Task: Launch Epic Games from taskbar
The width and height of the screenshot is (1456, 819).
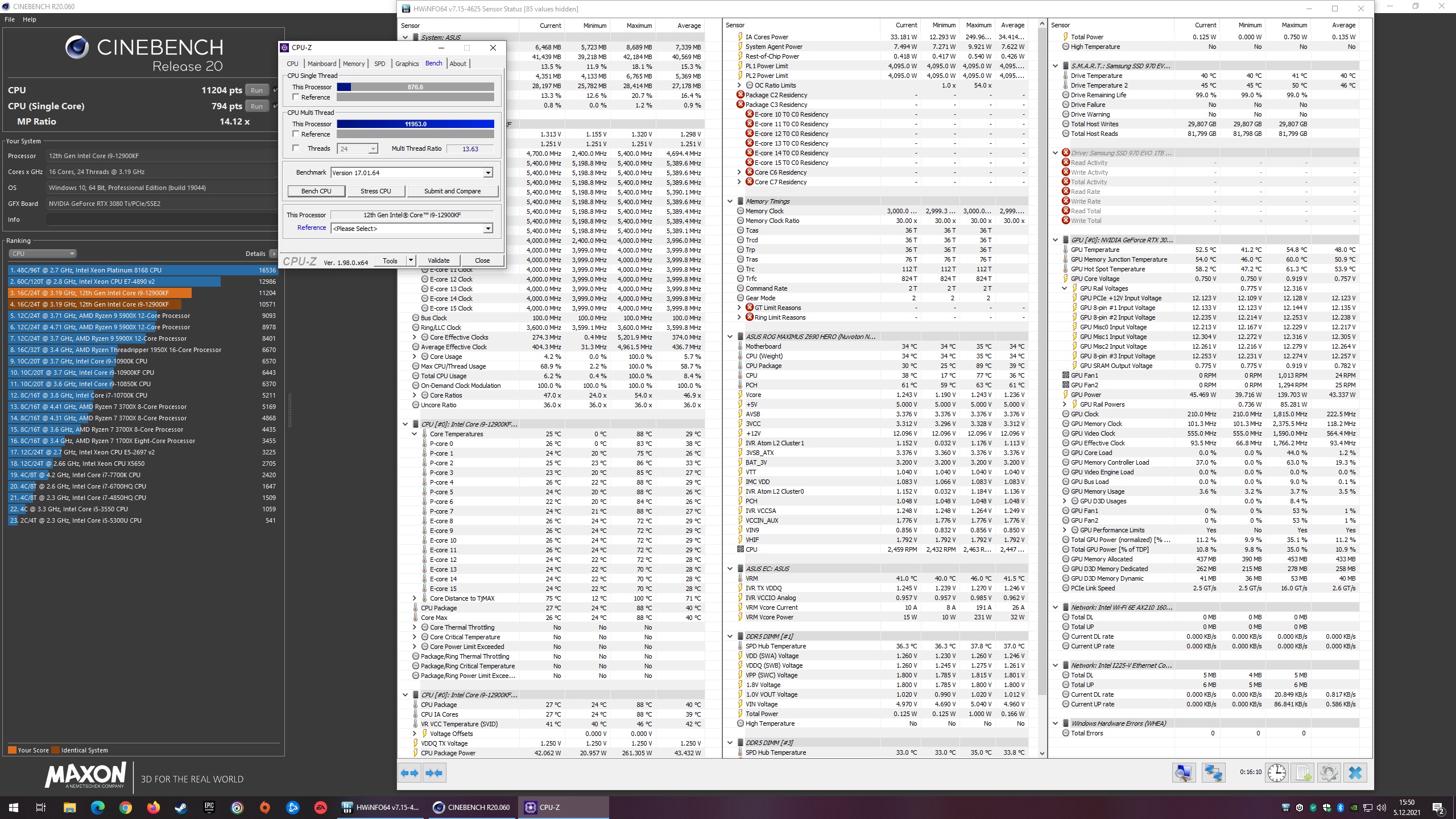Action: coord(209,807)
